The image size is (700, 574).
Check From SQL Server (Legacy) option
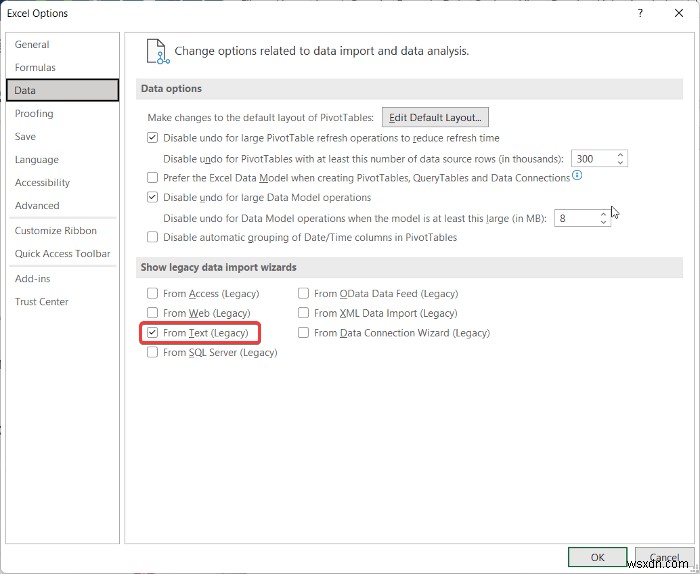coord(153,352)
